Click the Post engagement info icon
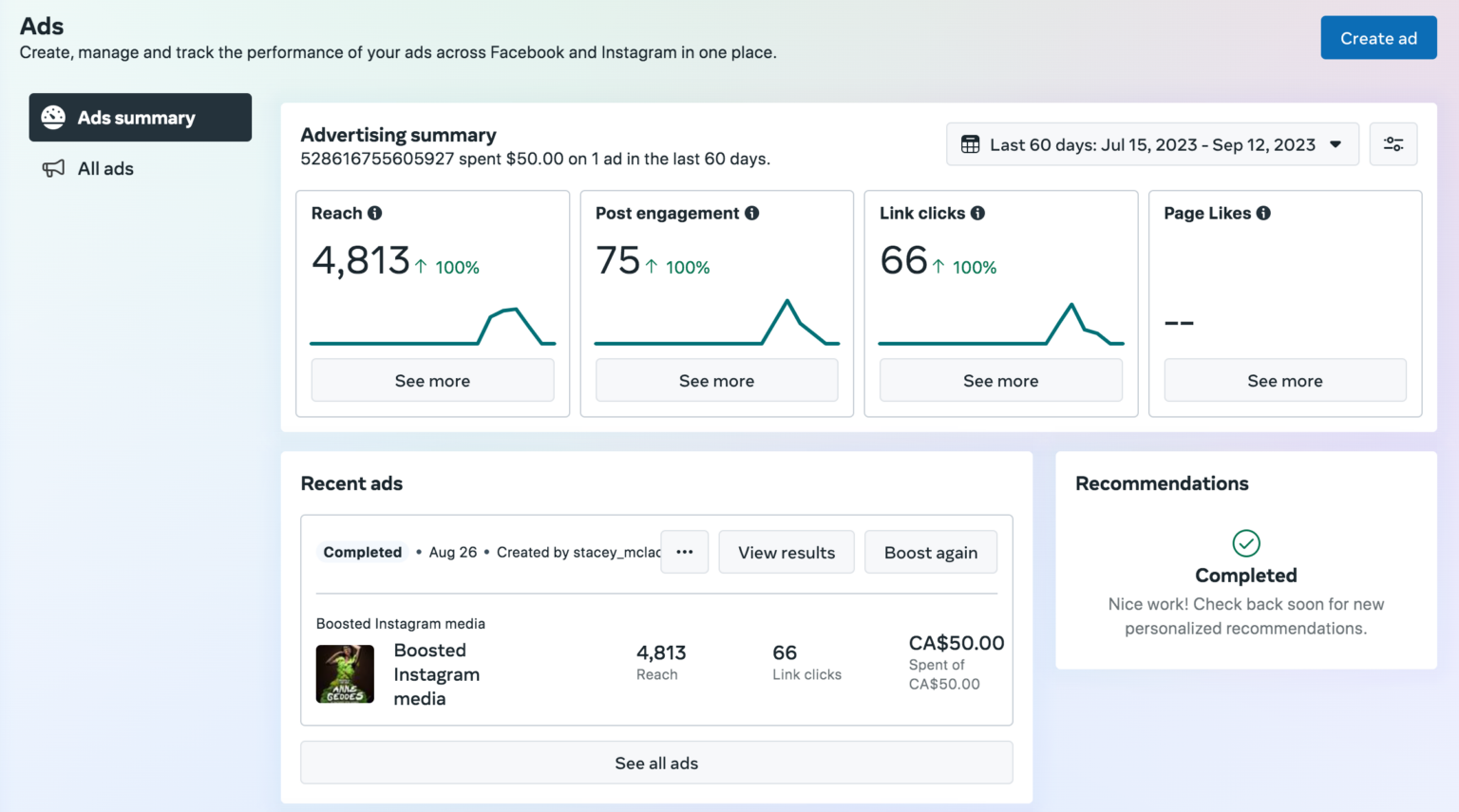 tap(751, 213)
